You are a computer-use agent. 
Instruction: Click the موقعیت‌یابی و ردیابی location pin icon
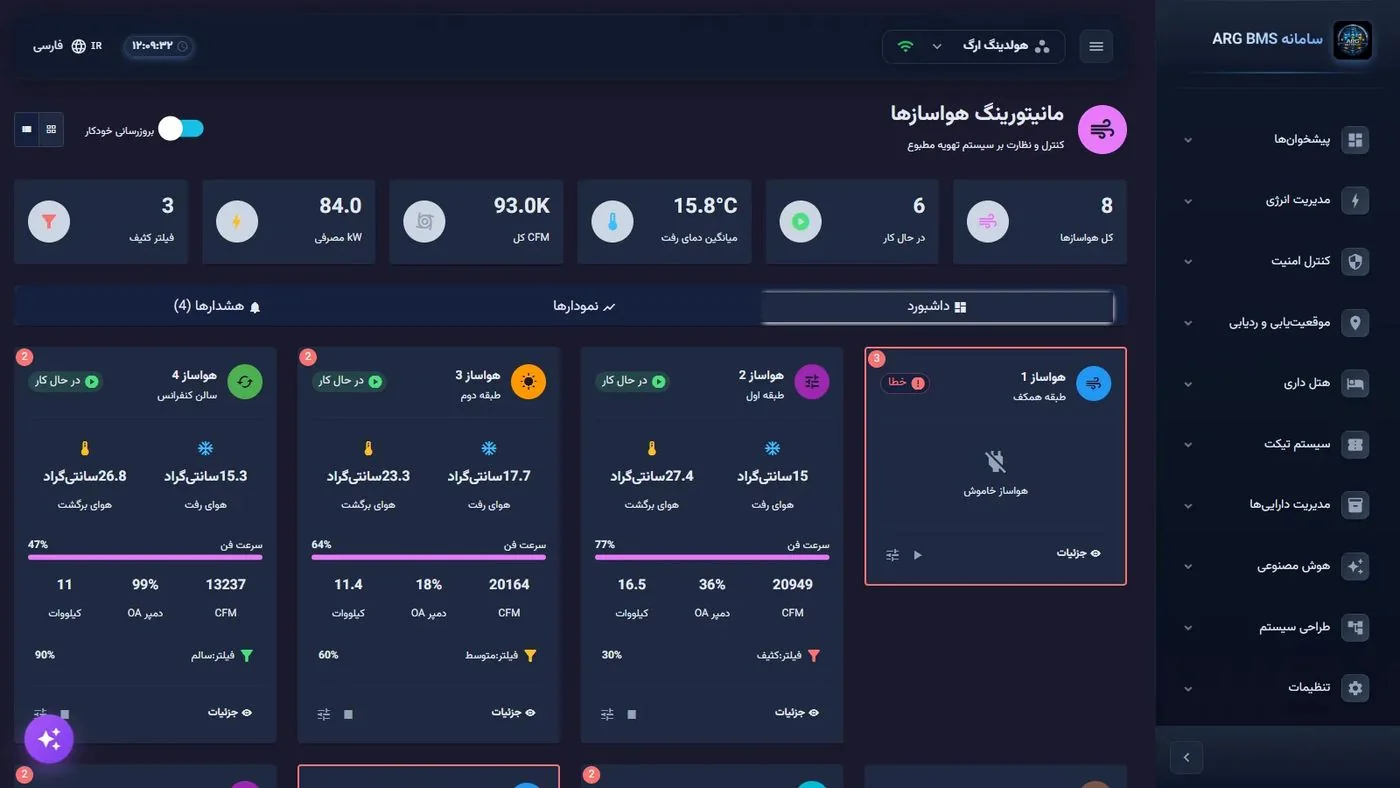[x=1355, y=323]
